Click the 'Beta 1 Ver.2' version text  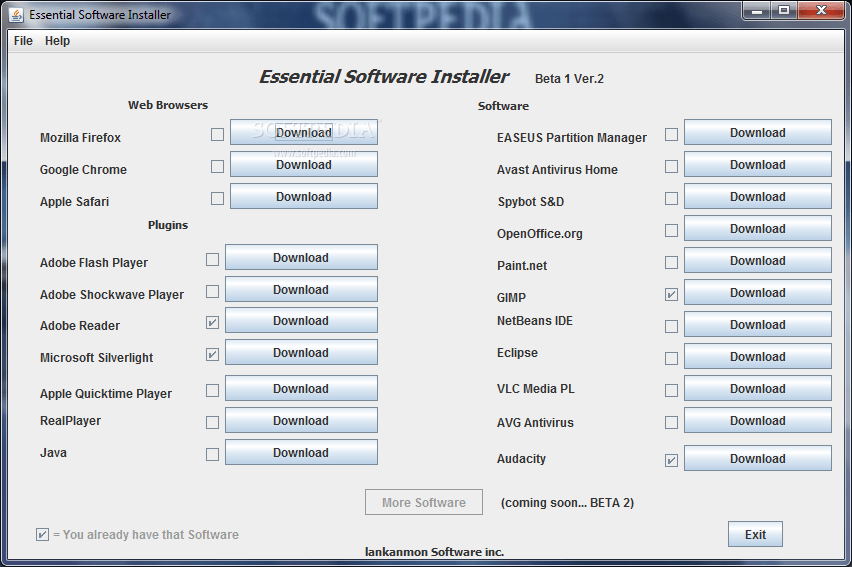(569, 79)
